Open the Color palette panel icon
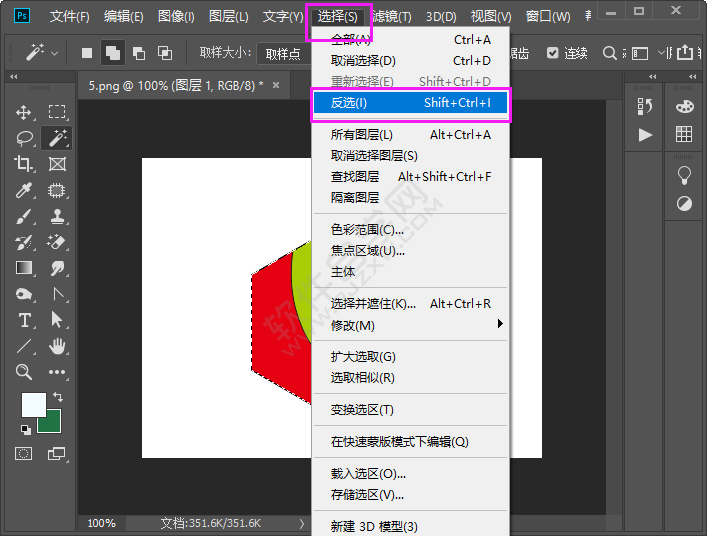The height and width of the screenshot is (536, 707). [684, 107]
